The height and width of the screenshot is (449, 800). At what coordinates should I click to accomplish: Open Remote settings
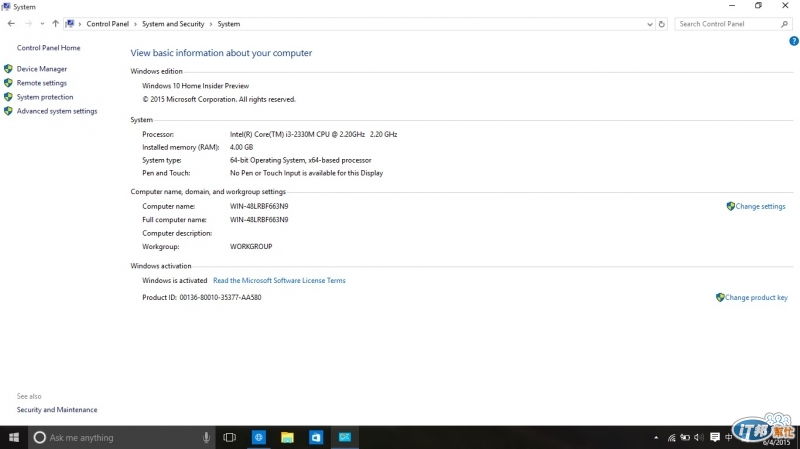[x=42, y=83]
